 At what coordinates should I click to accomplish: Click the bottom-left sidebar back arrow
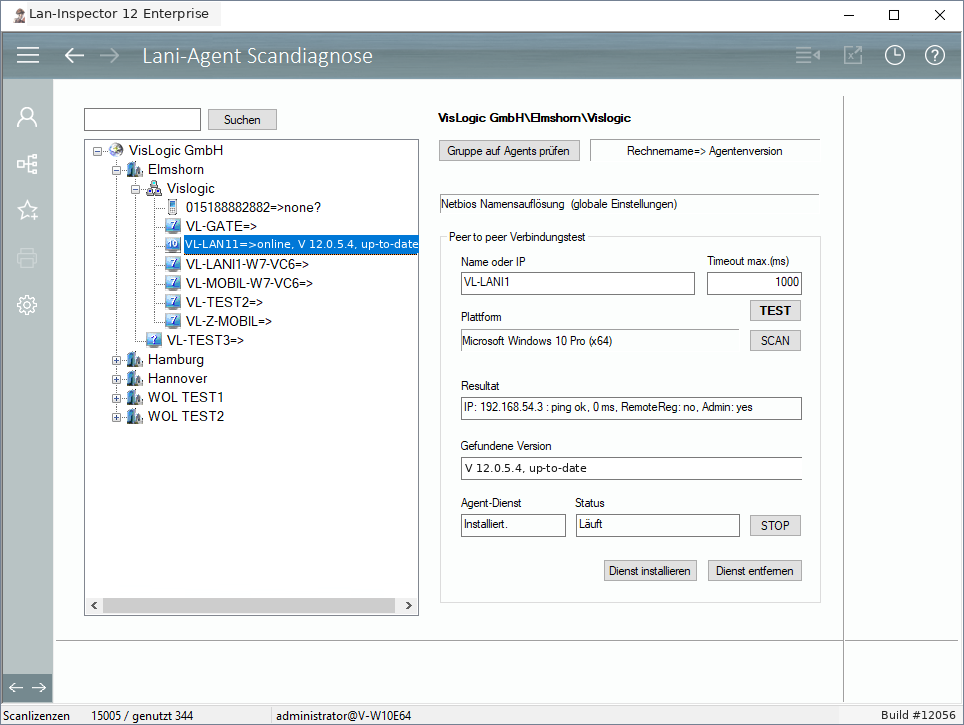pos(16,687)
